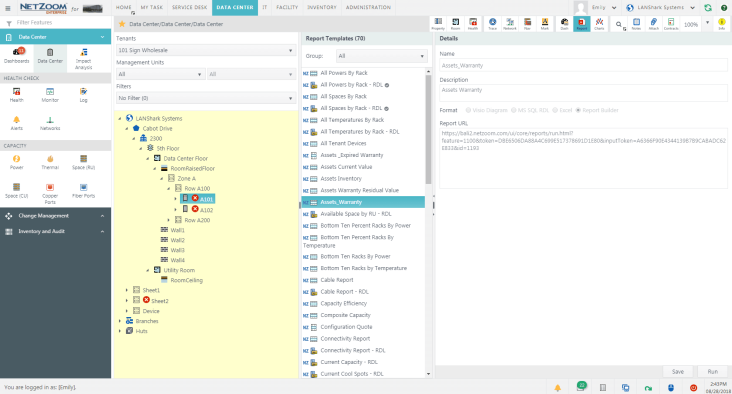
Task: Select the Report Builder format radio
Action: 578,110
